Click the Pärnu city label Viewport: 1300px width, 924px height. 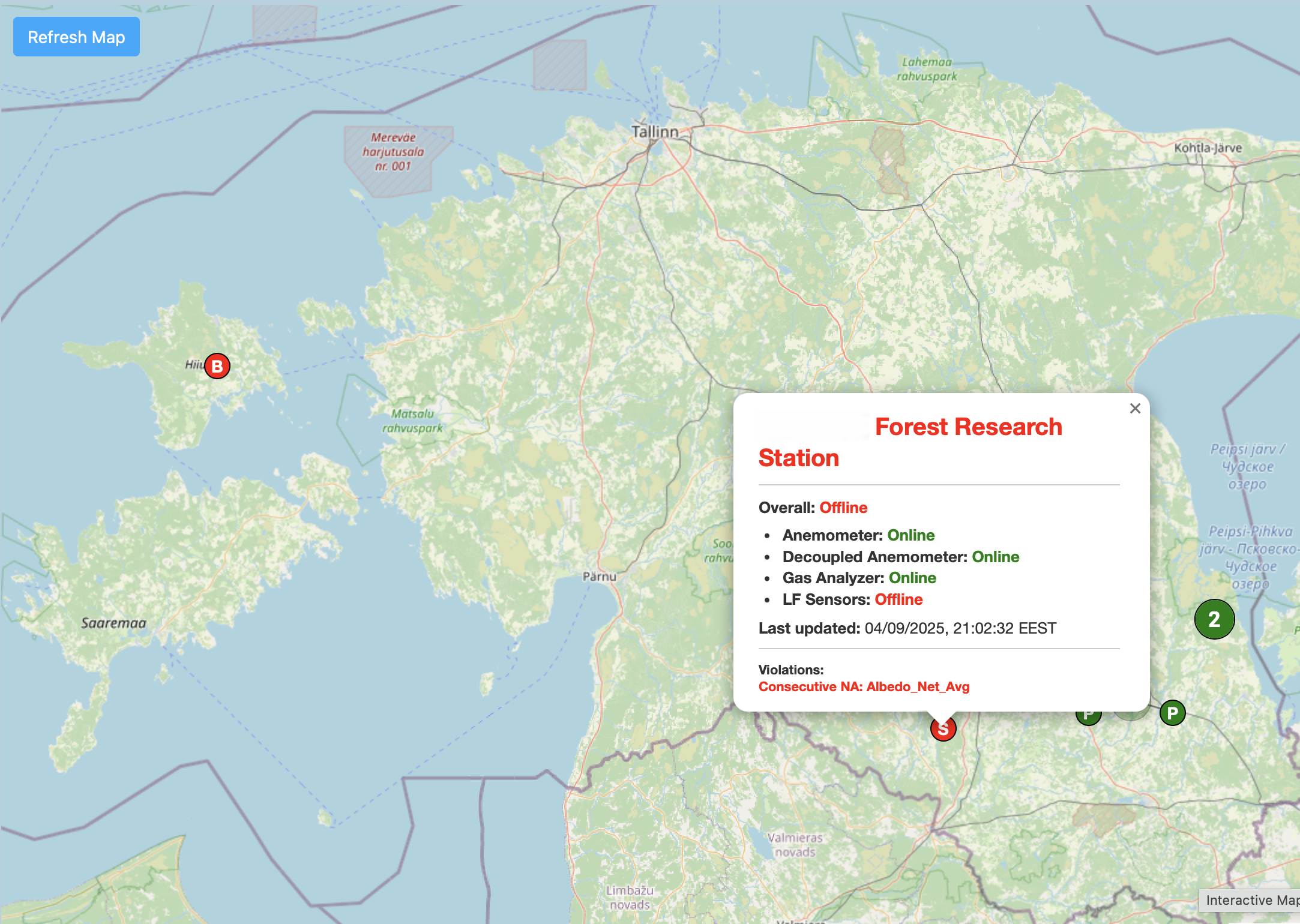(600, 577)
